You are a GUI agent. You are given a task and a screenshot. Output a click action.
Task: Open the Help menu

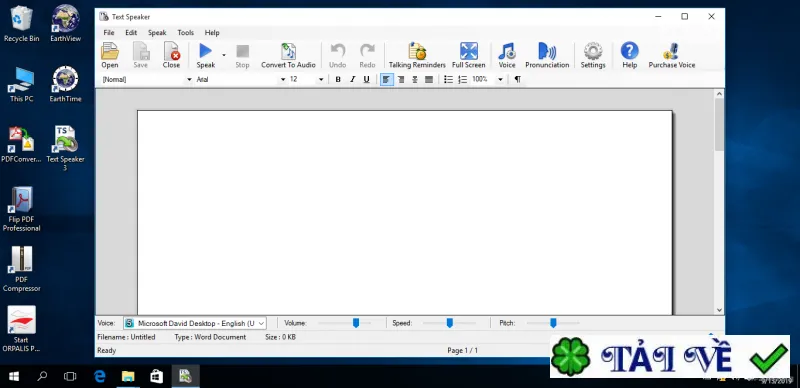point(212,33)
